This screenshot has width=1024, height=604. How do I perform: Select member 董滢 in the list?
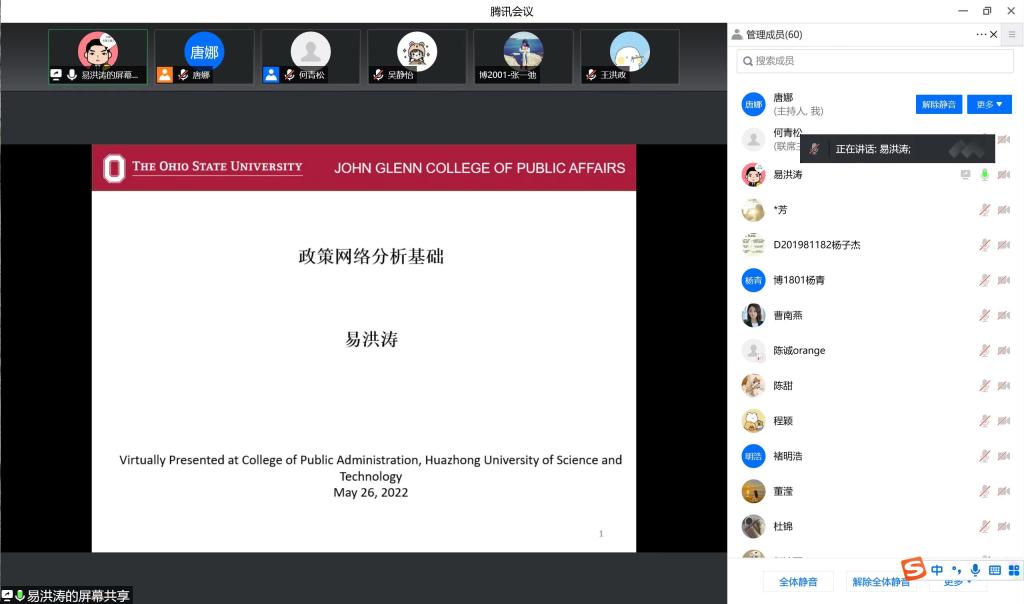[x=783, y=491]
